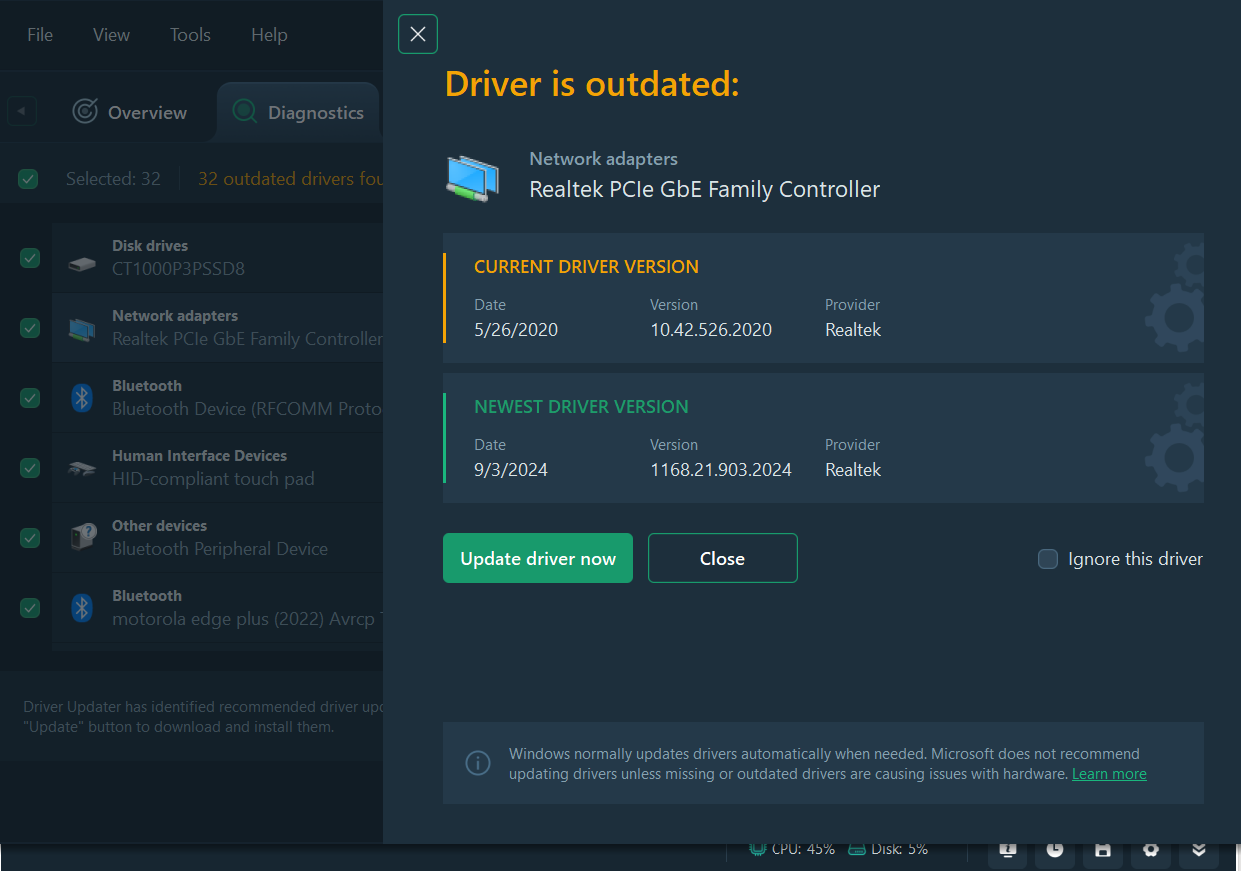
Task: Uncheck the CT1000P3PSSD8 disk drive checkbox
Action: point(30,258)
